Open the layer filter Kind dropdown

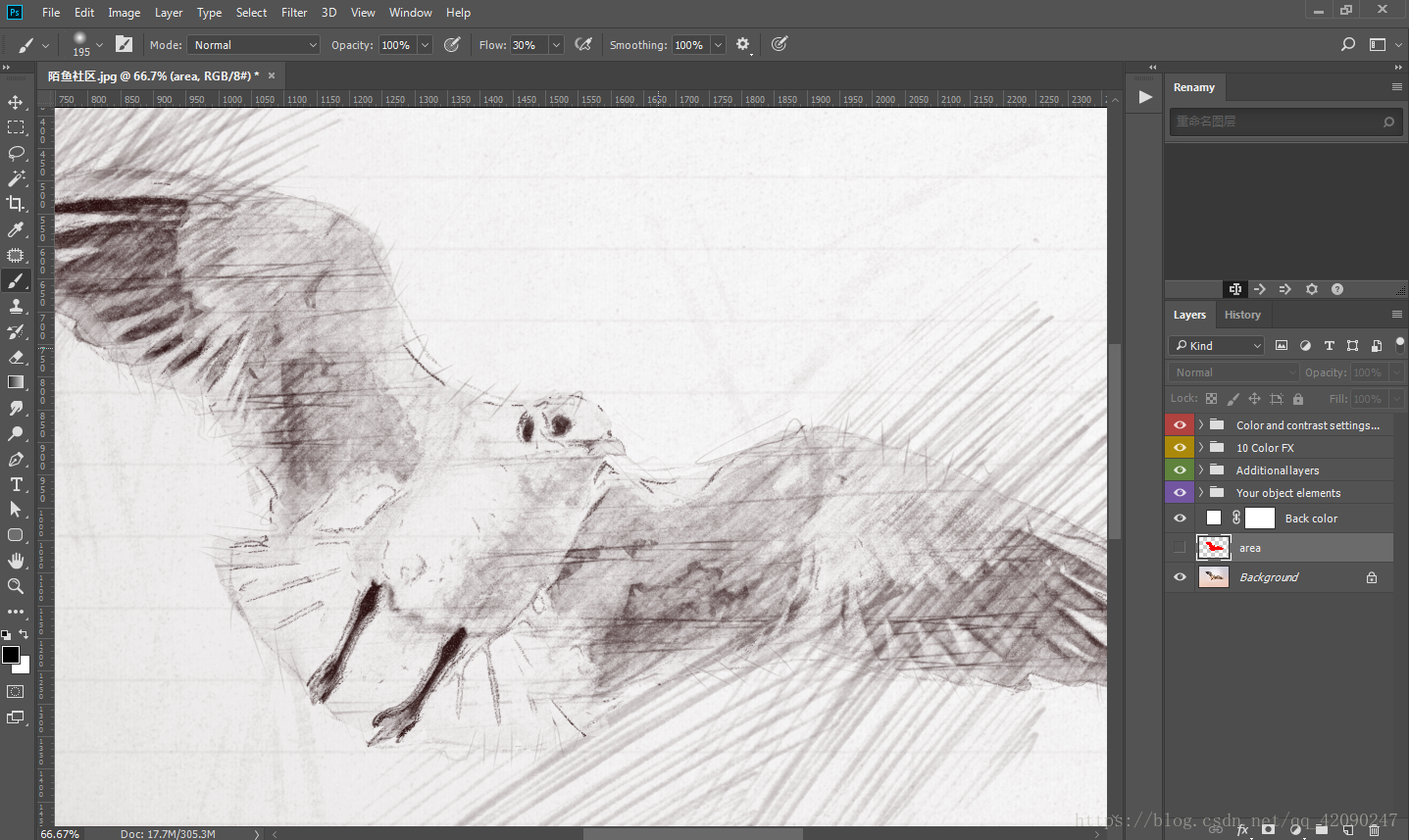[1217, 345]
